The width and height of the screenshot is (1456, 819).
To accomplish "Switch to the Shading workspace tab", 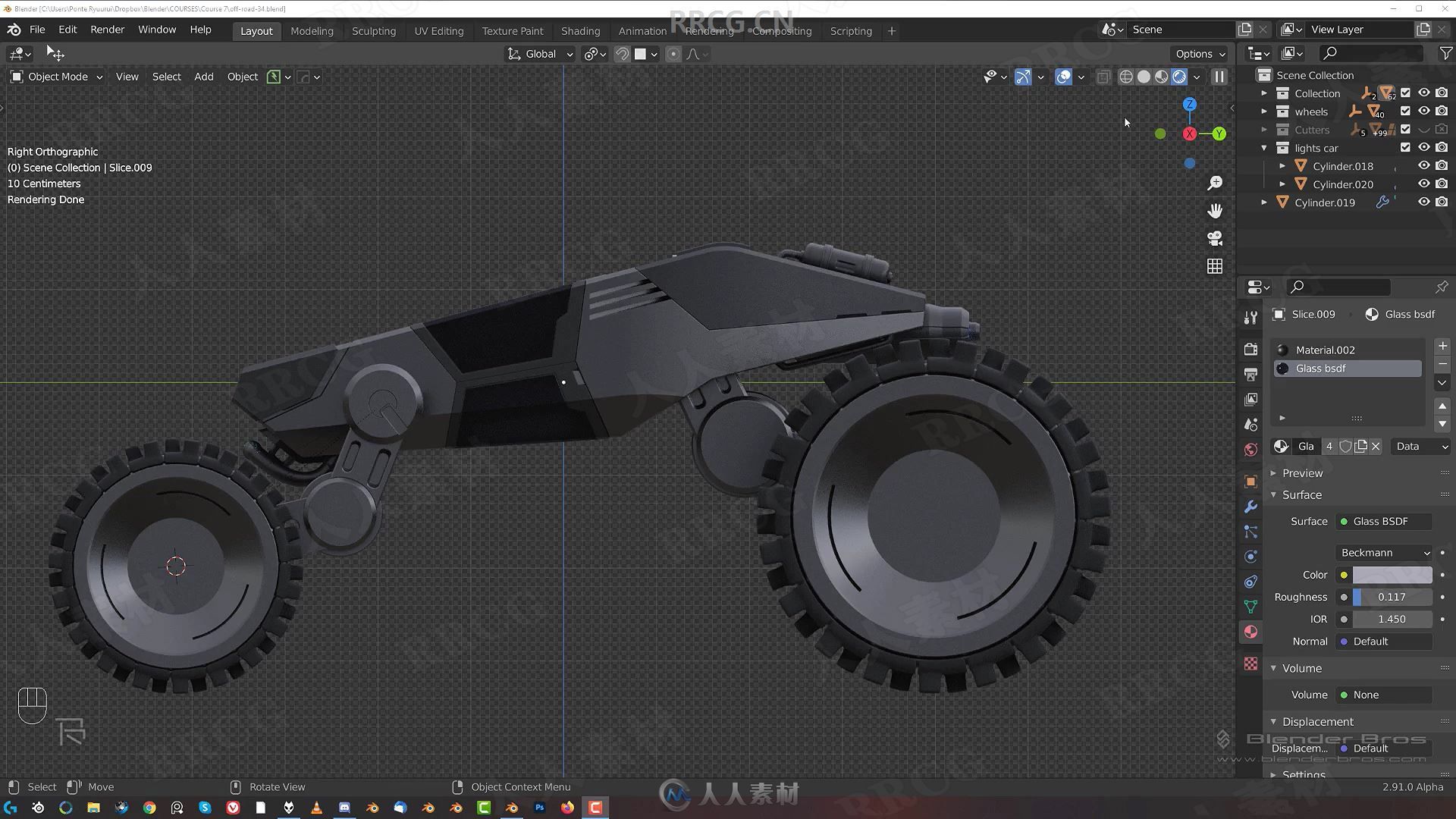I will click(x=580, y=31).
